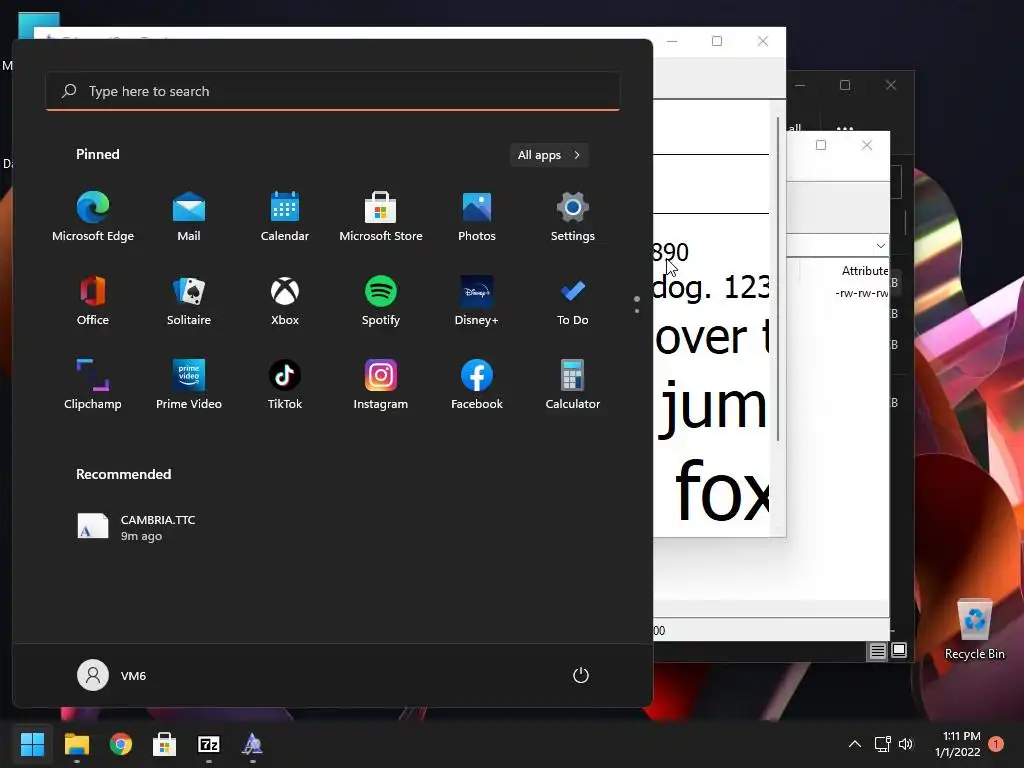Click the Start menu search box
1024x768 pixels.
333,91
